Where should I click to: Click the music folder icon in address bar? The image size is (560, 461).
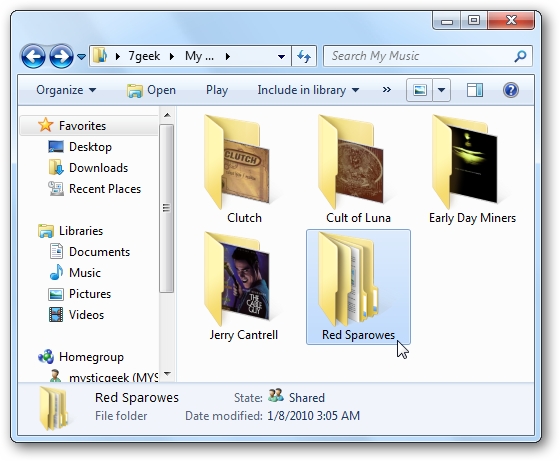(x=100, y=56)
